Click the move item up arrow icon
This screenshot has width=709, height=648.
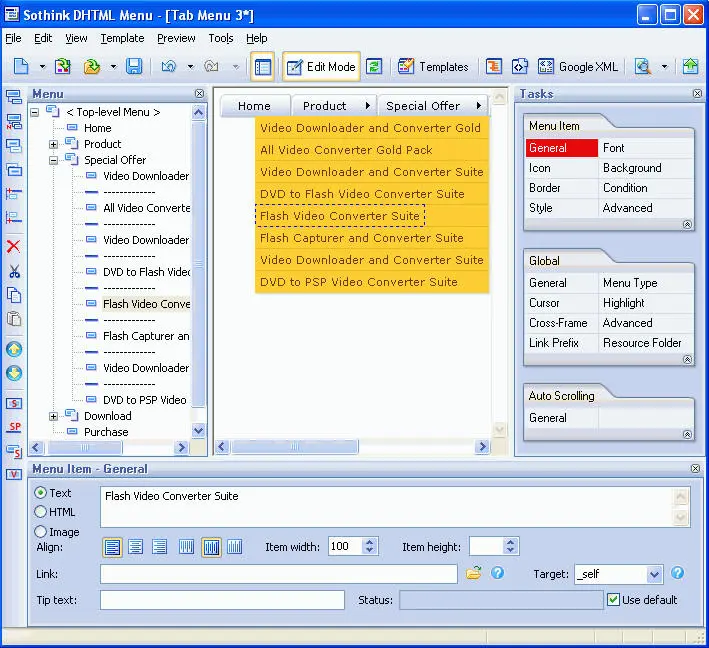click(x=14, y=349)
